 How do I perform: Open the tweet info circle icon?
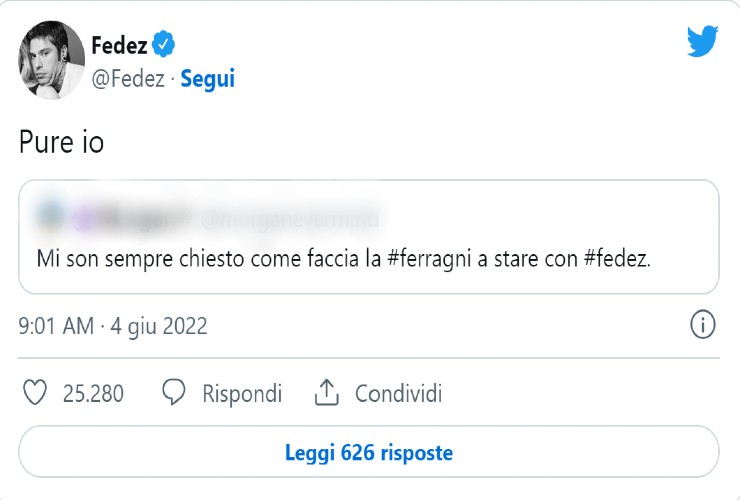[703, 325]
